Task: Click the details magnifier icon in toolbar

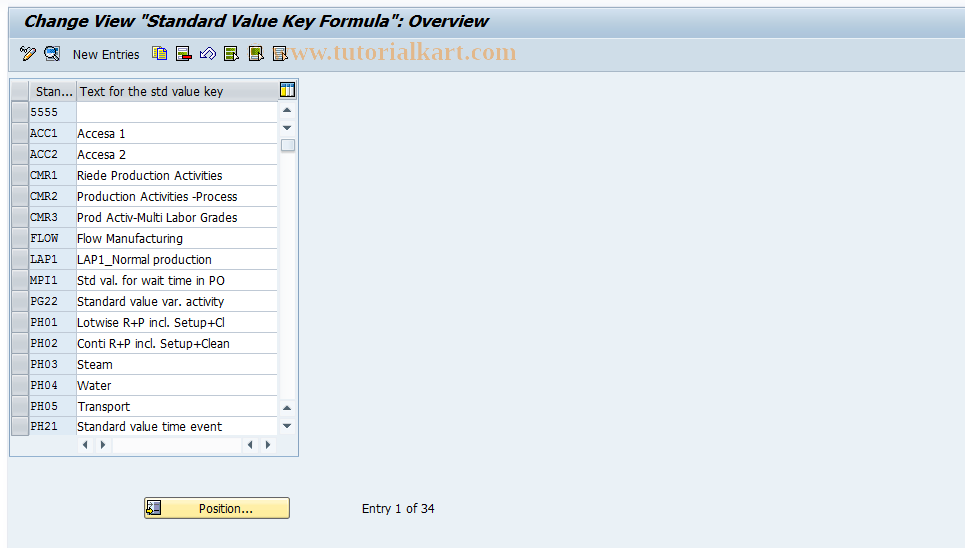Action: coord(52,54)
